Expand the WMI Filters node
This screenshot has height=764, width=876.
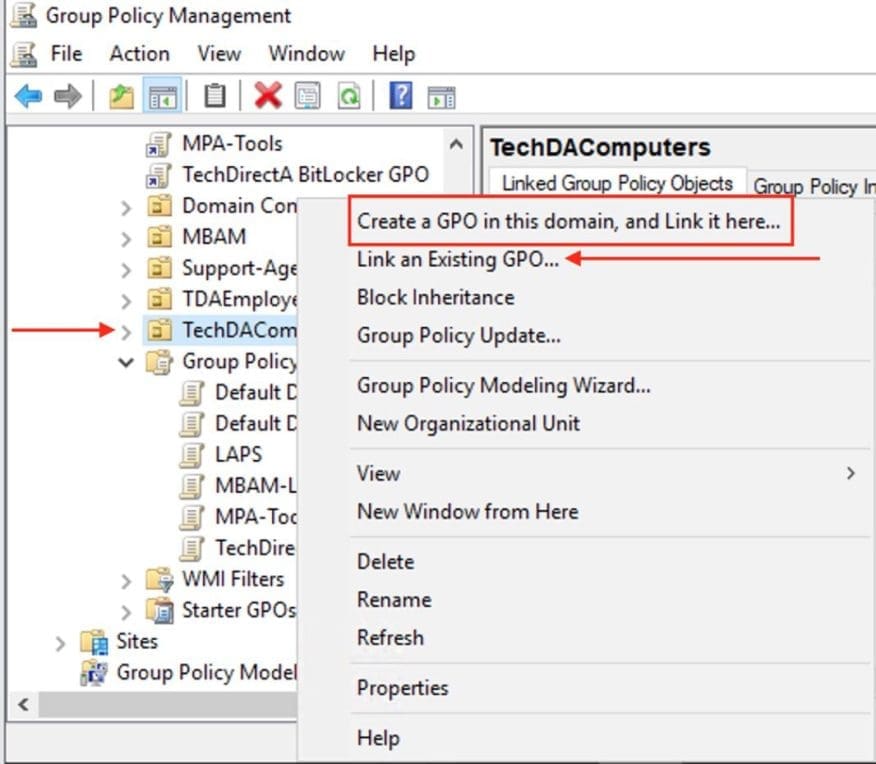126,580
